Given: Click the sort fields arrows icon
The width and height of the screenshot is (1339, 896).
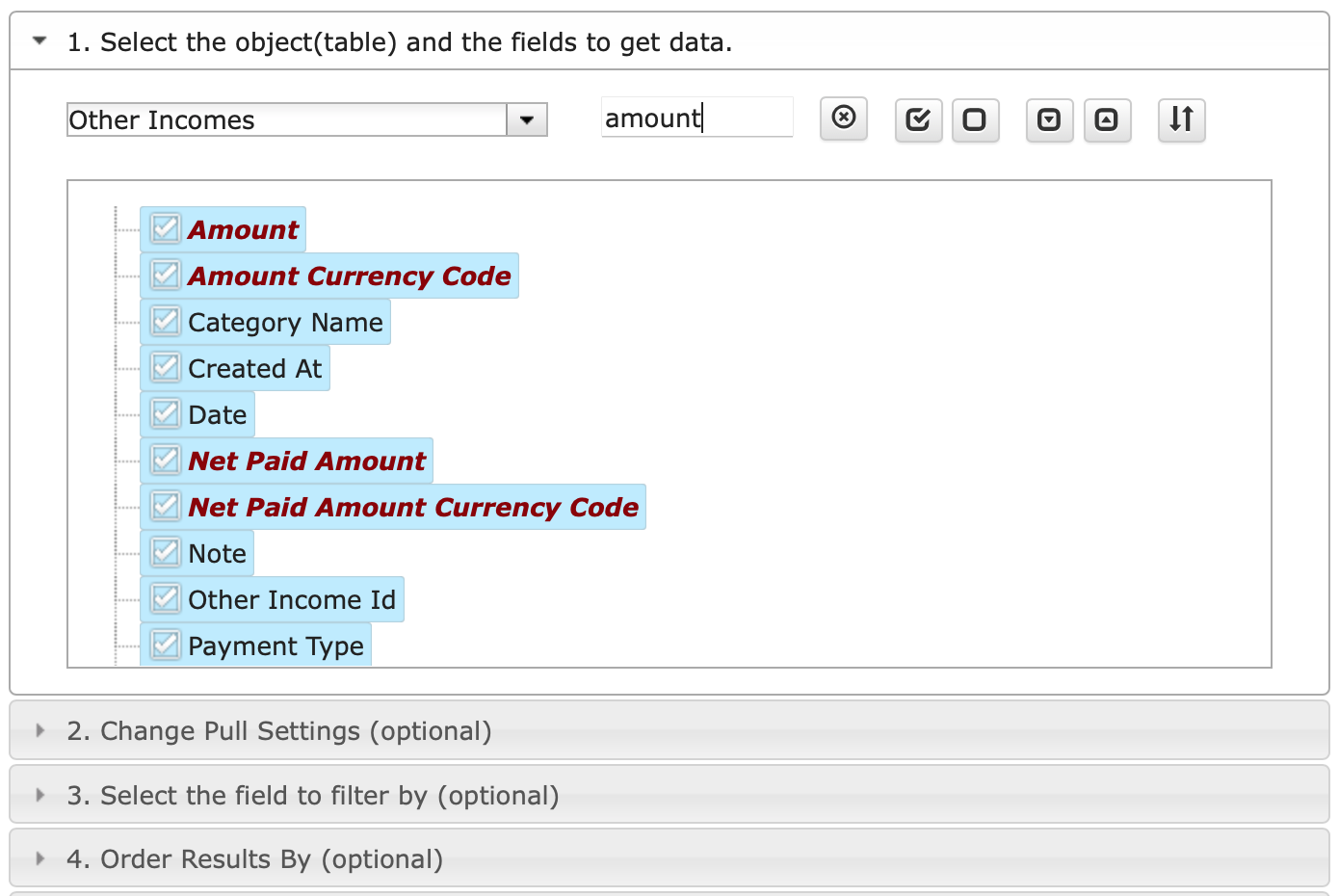Looking at the screenshot, I should [x=1181, y=119].
